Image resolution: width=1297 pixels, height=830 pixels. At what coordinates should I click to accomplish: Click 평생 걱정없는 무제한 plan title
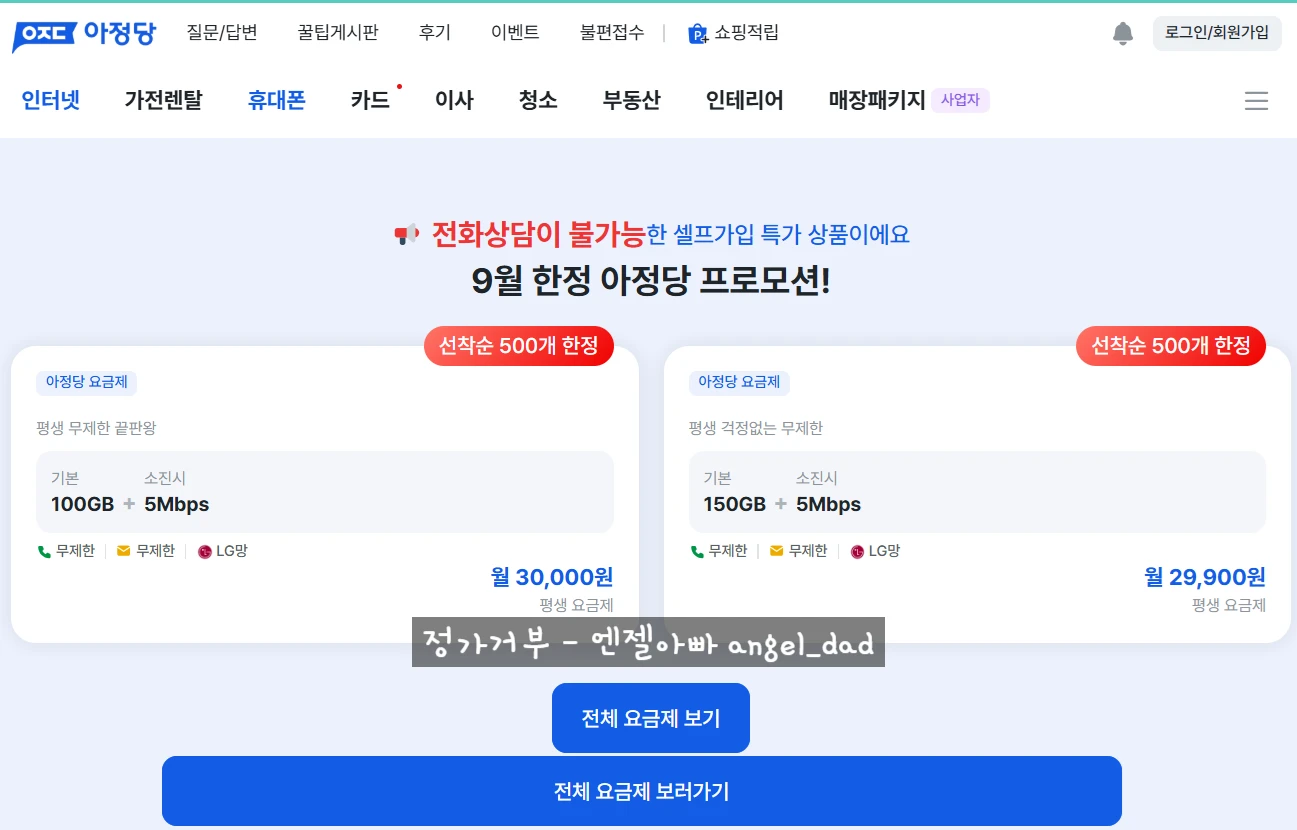coord(756,428)
